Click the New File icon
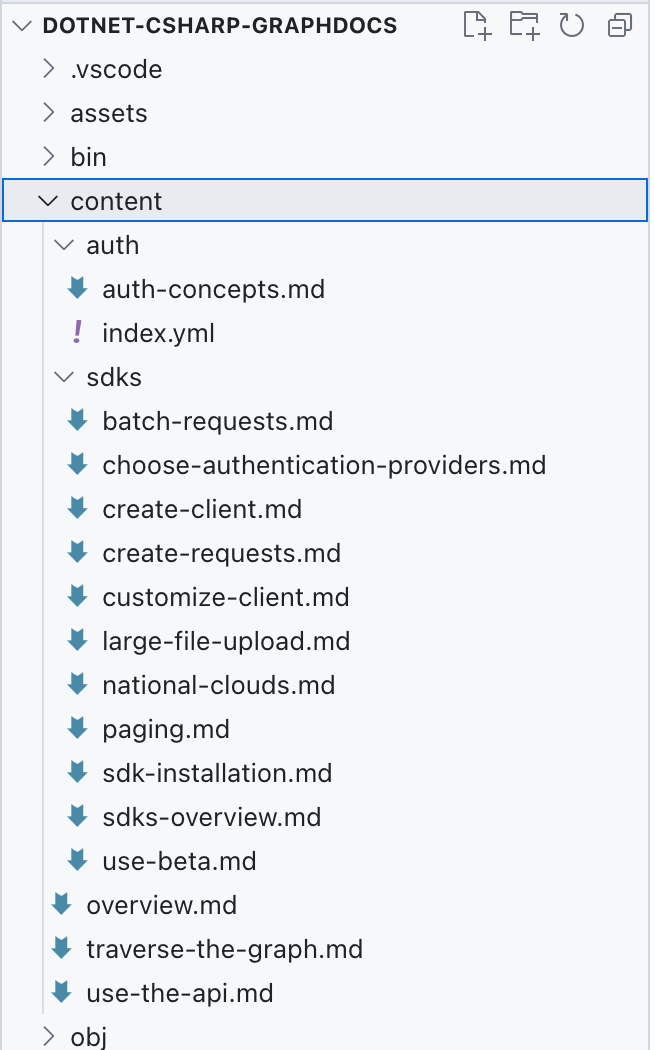The height and width of the screenshot is (1050, 654). pyautogui.click(x=478, y=25)
